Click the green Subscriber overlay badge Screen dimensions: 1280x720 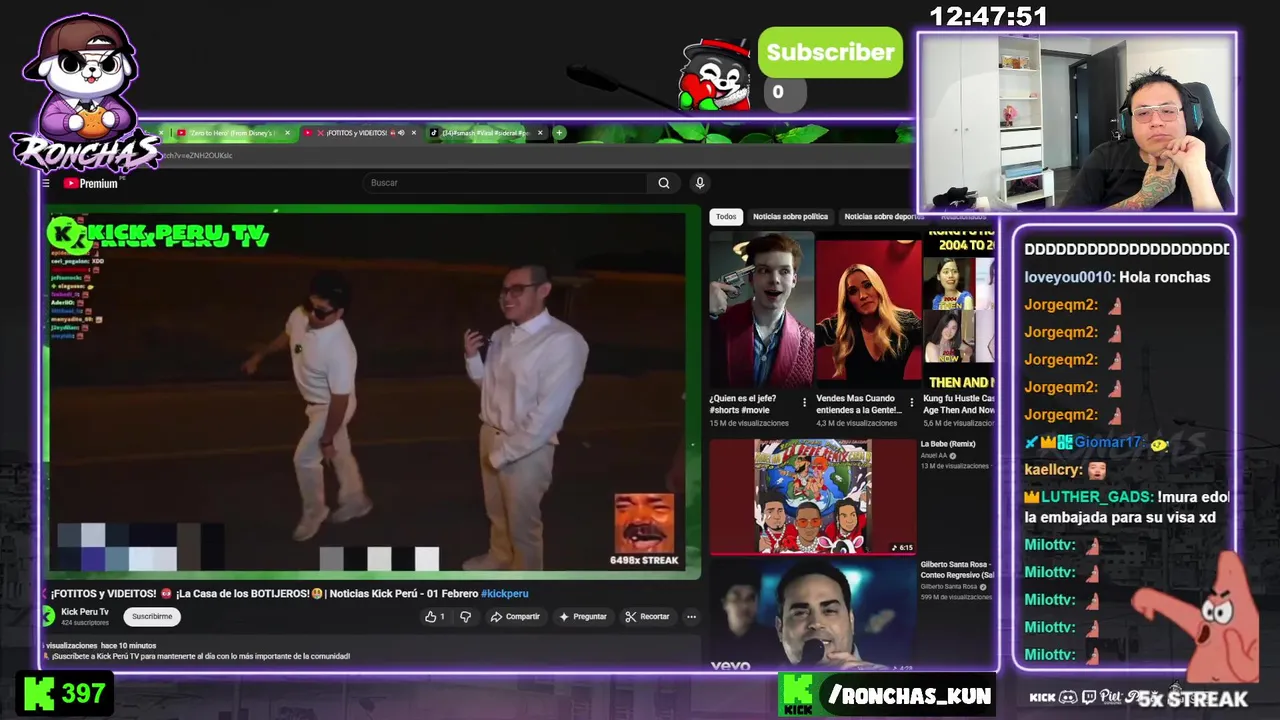(x=830, y=53)
